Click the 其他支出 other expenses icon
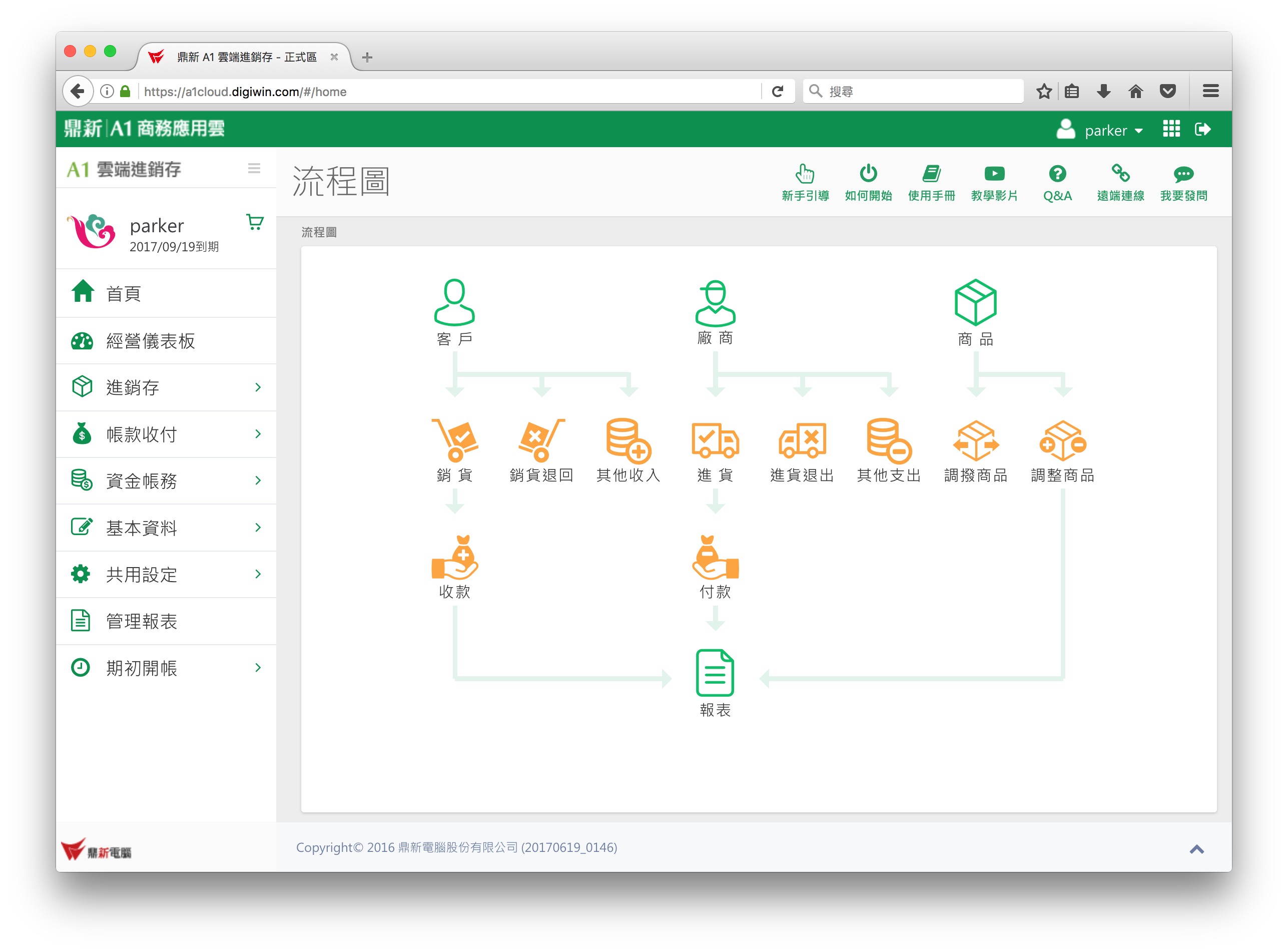 [888, 440]
